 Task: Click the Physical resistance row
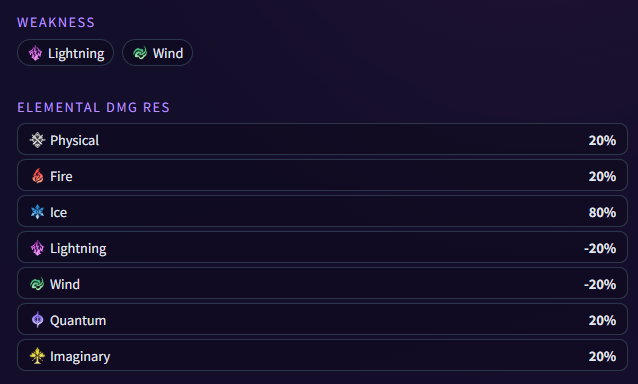tap(322, 139)
